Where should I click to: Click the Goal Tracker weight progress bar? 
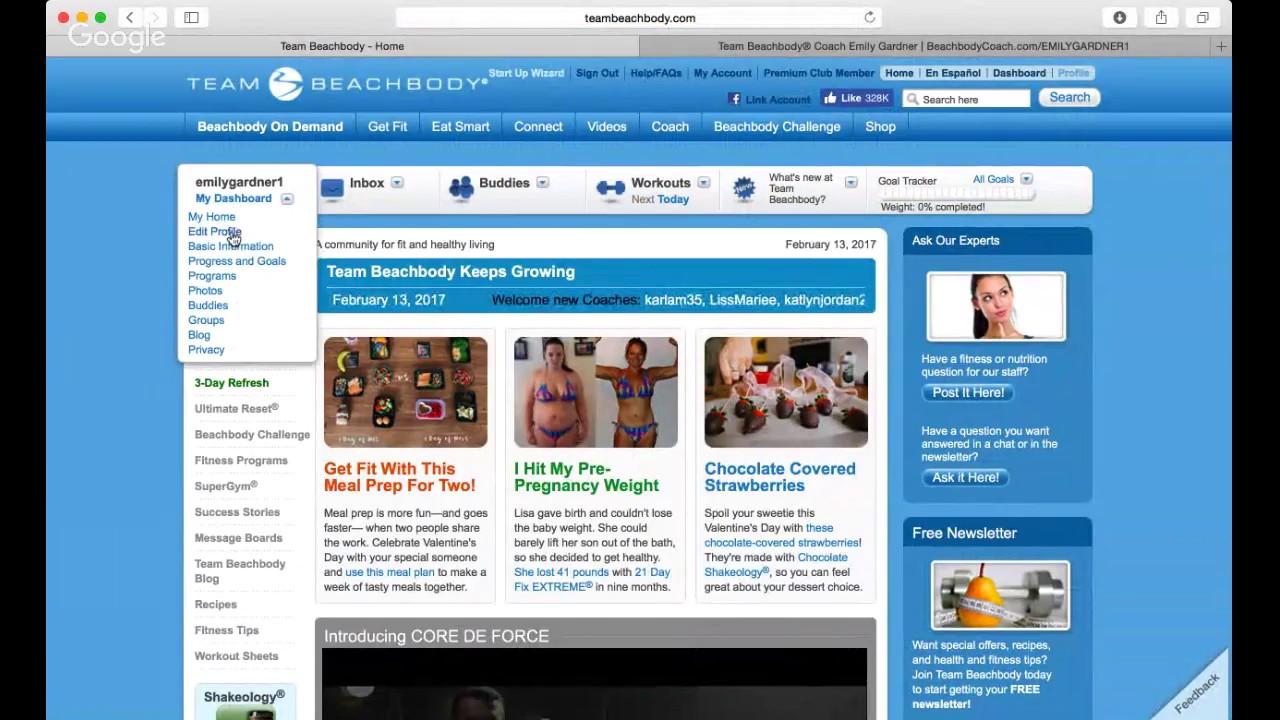click(x=957, y=194)
